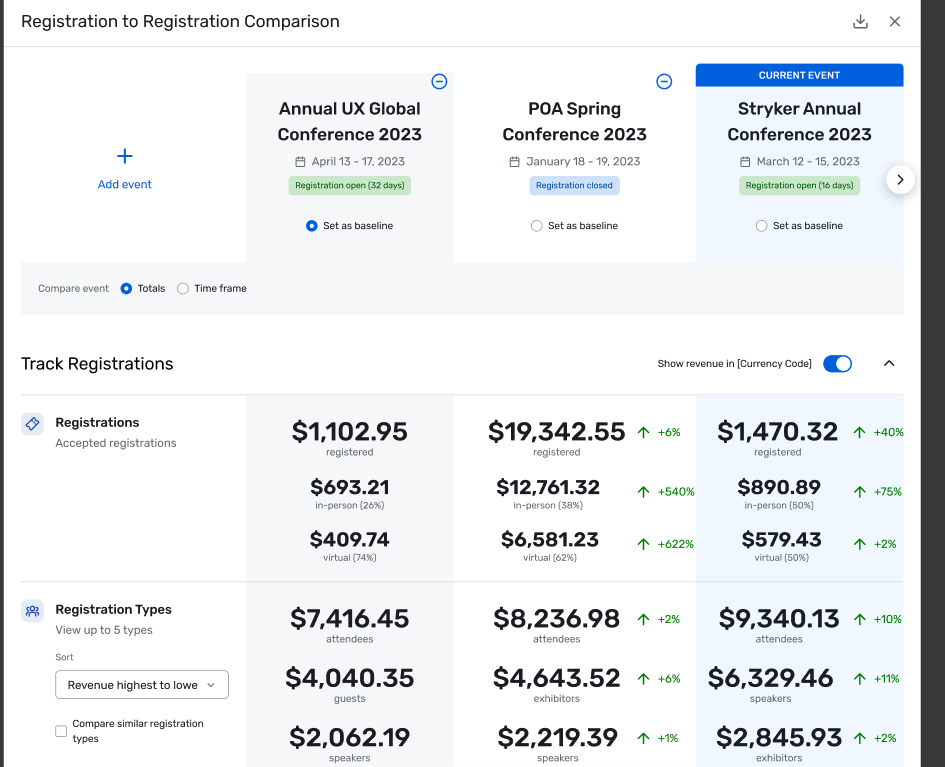Enable Compare similar registration types checkbox
Screen dimensions: 945x767
[x=61, y=731]
